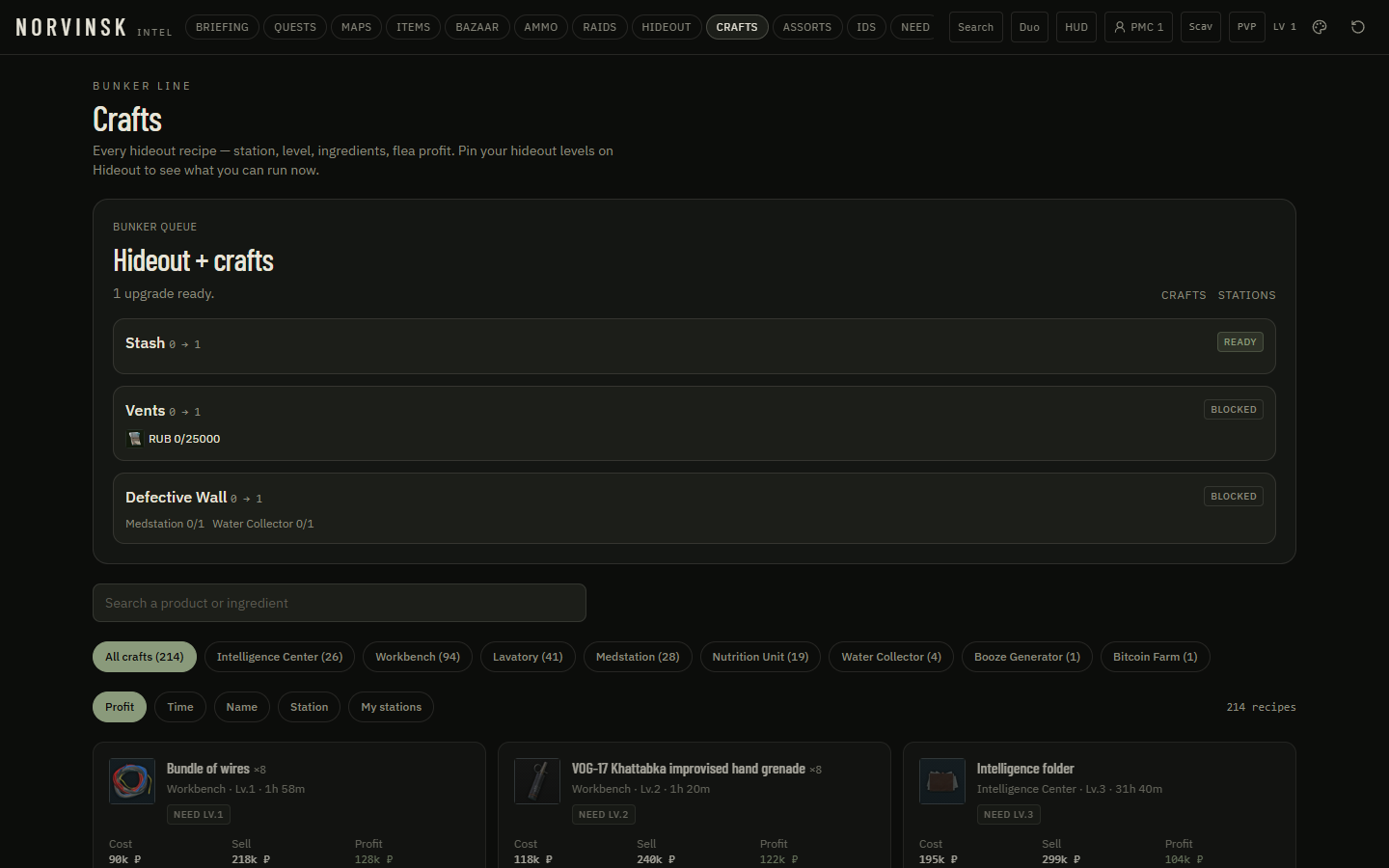
Task: Filter by Lavatory (41)
Action: pos(528,657)
